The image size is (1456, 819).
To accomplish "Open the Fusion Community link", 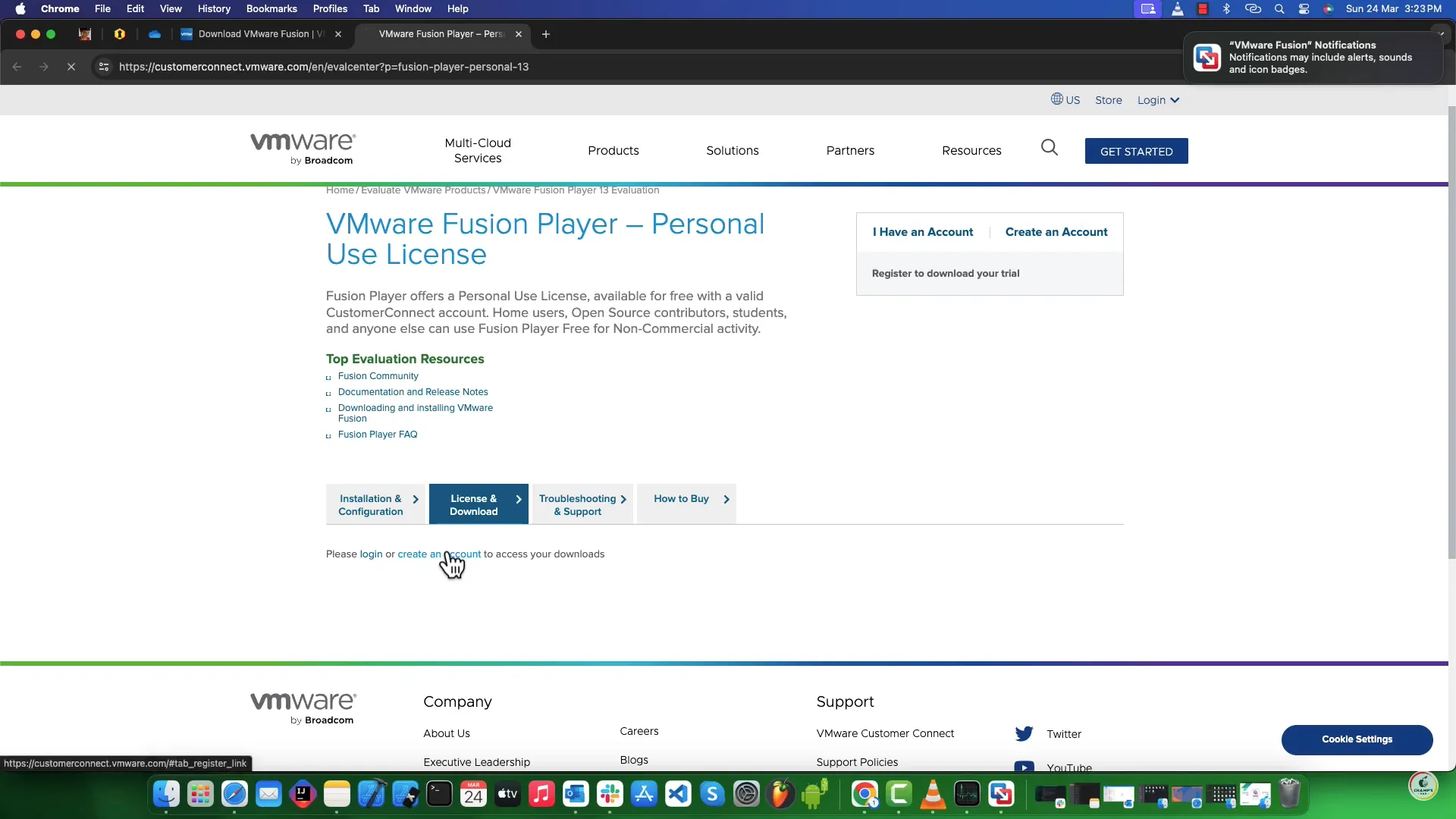I will pyautogui.click(x=378, y=376).
